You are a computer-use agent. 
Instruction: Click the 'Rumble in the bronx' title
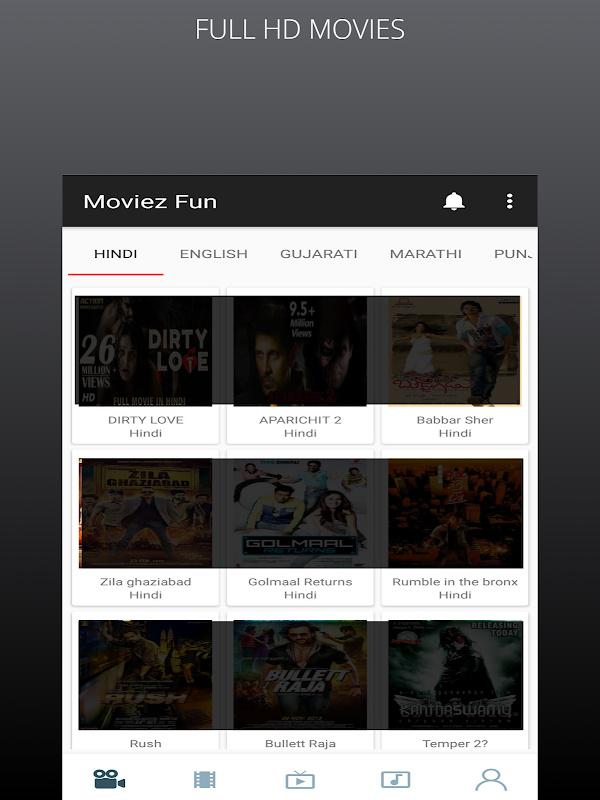[455, 582]
